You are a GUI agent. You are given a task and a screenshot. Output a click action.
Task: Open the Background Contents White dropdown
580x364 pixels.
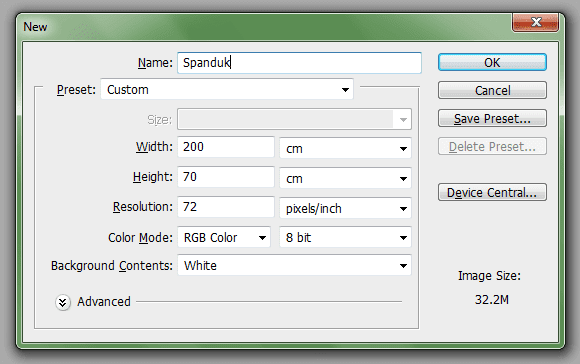294,265
